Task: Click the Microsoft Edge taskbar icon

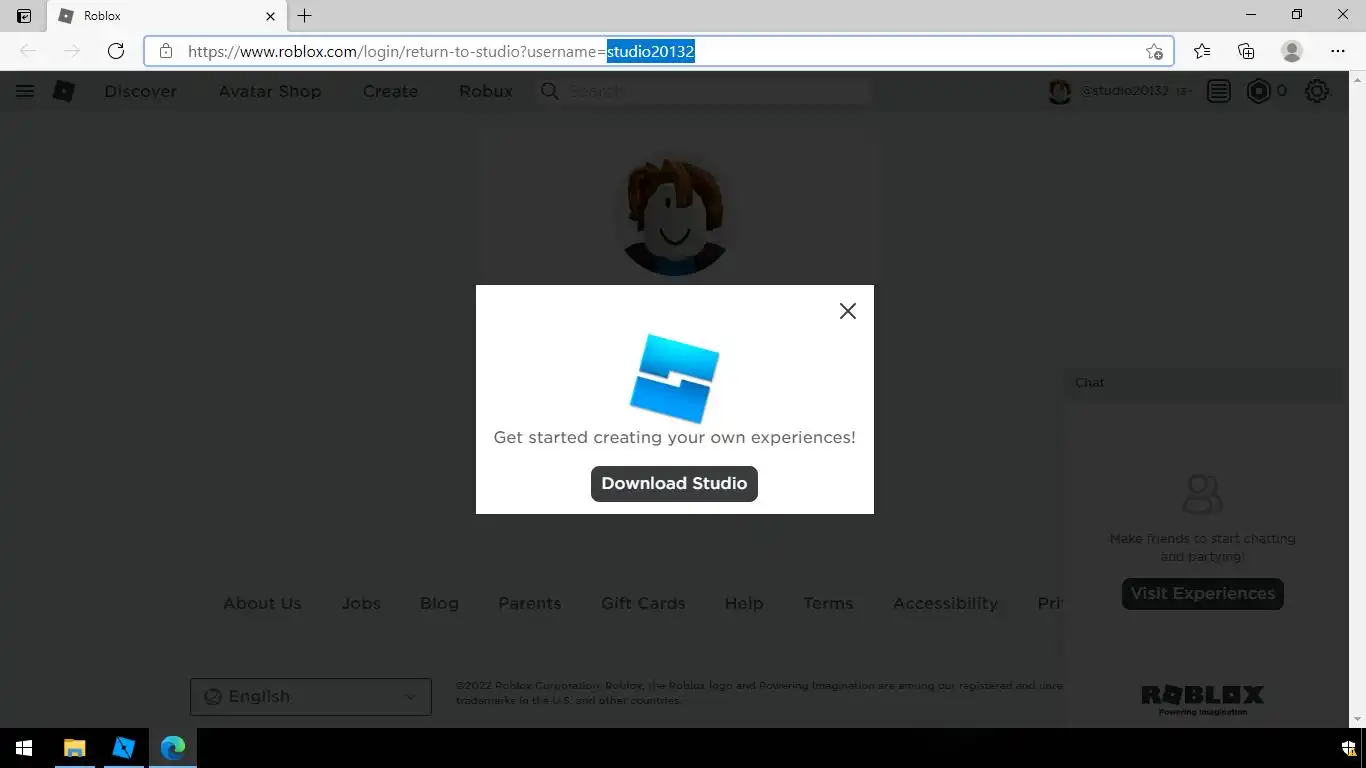Action: click(x=173, y=748)
